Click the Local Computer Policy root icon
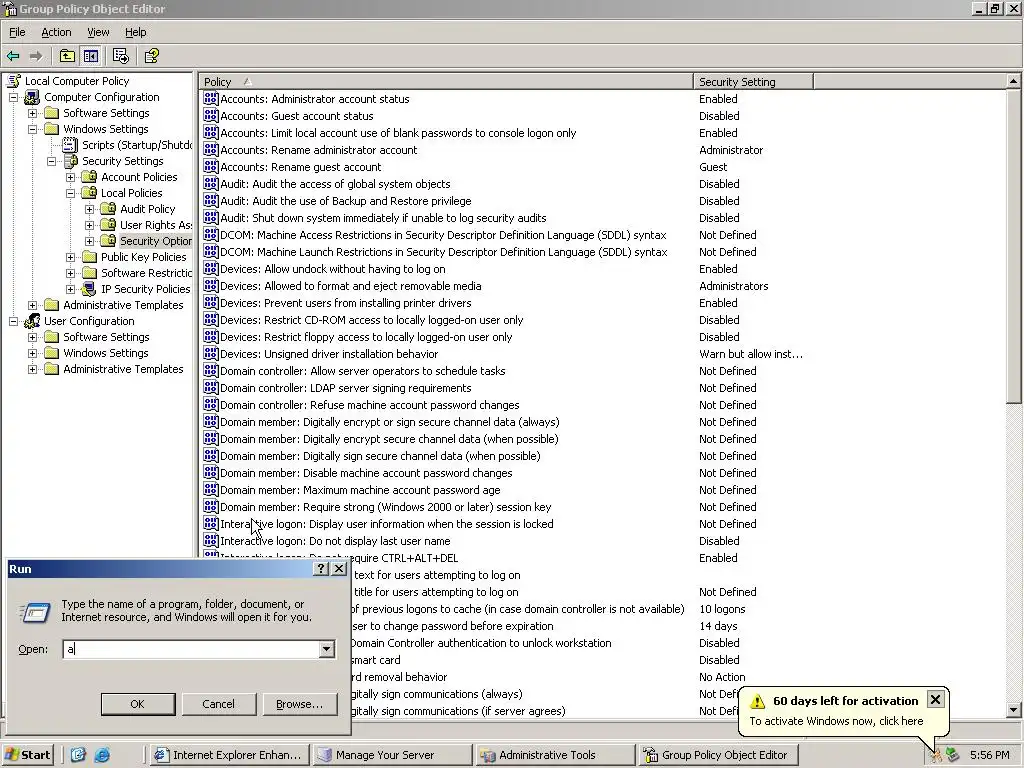Image resolution: width=1024 pixels, height=768 pixels. 14,81
